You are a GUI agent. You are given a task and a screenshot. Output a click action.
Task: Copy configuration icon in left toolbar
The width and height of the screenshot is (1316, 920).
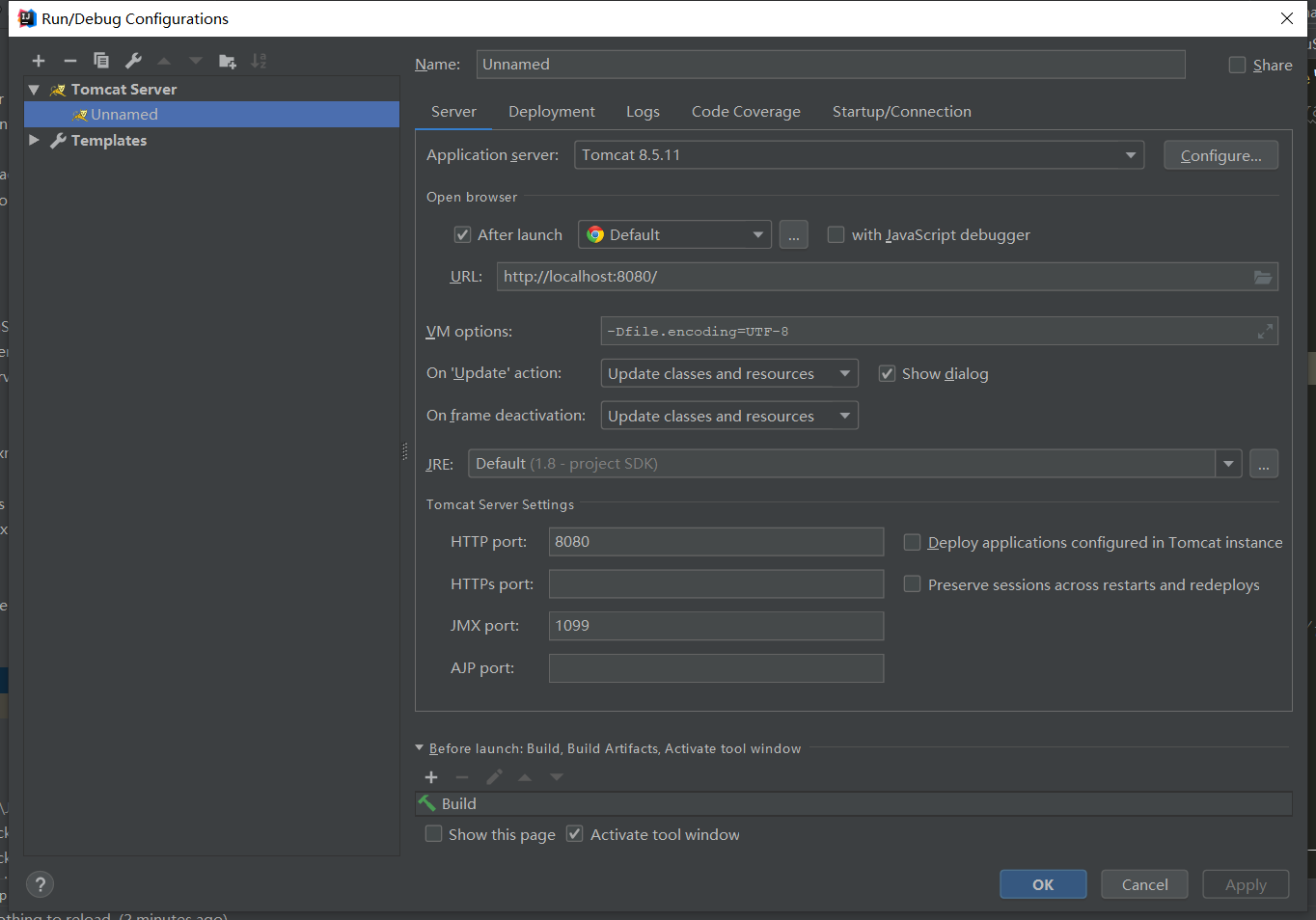[x=101, y=61]
